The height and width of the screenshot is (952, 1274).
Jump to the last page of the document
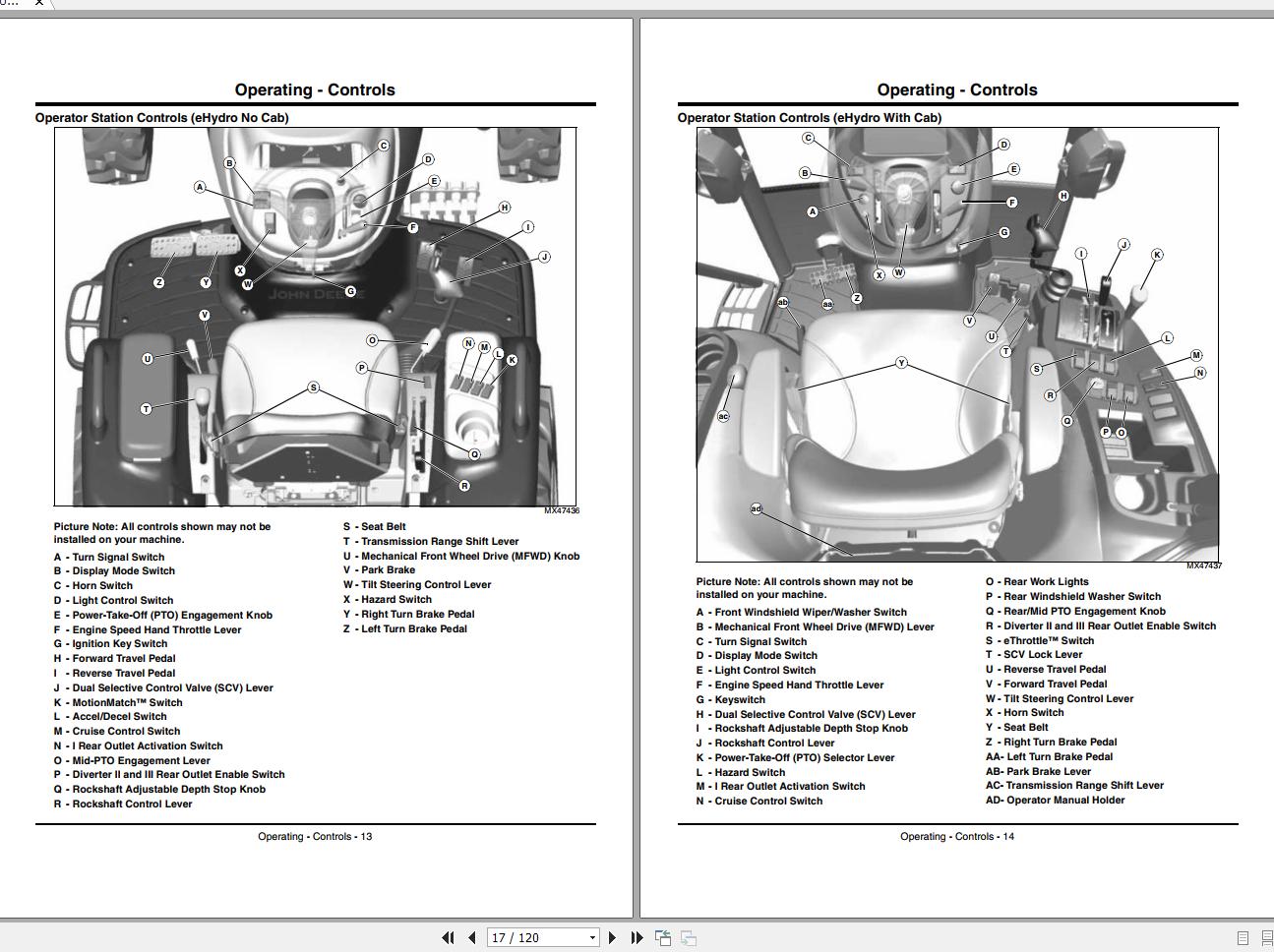636,938
